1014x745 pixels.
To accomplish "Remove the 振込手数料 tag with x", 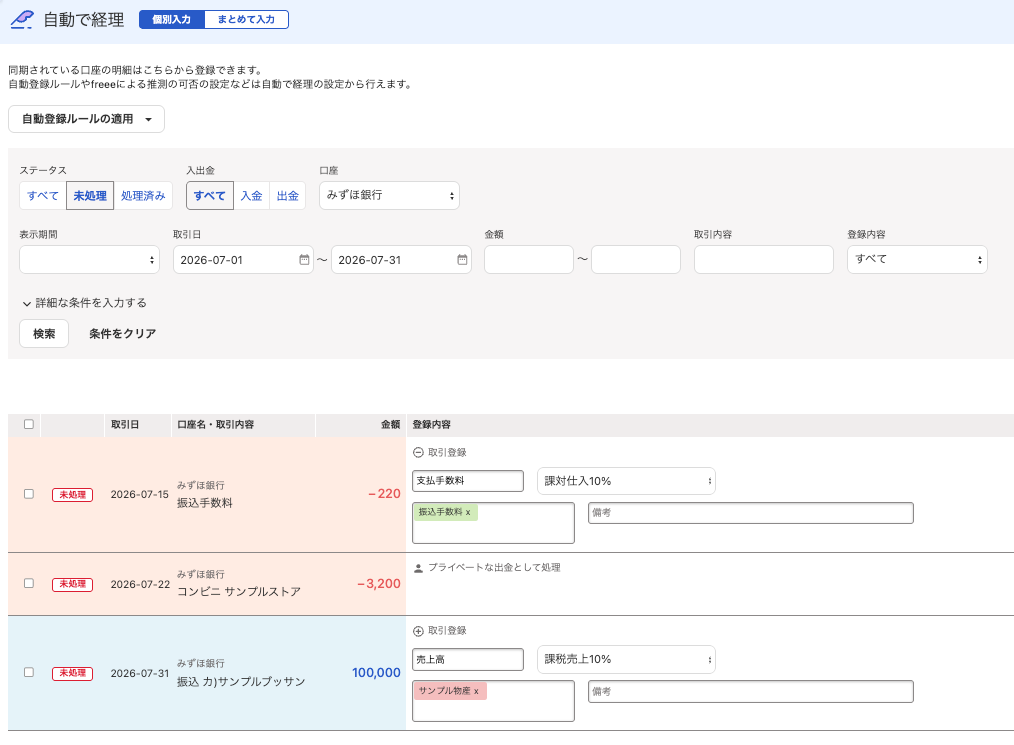I will [468, 512].
